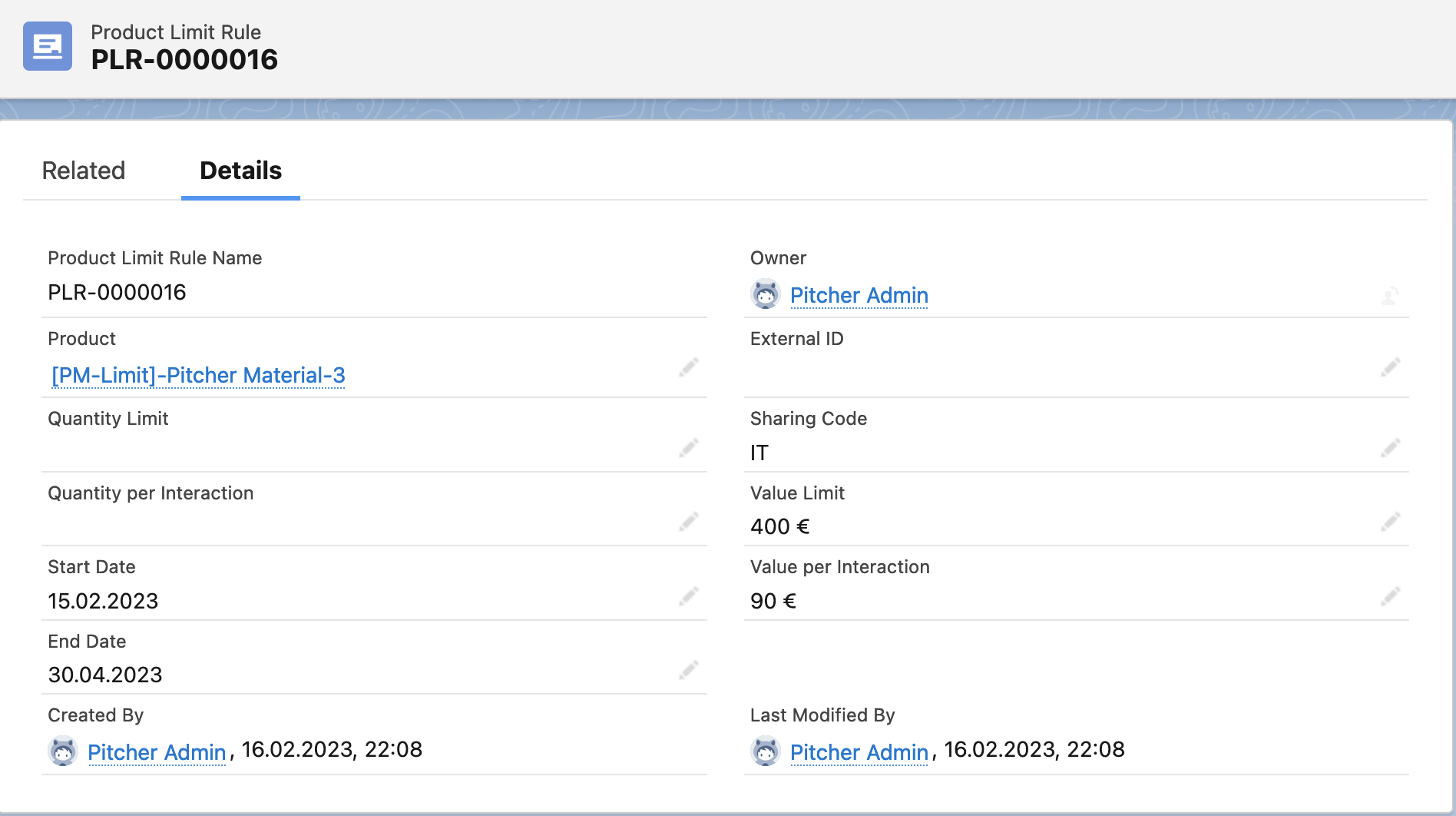Select the Details tab
This screenshot has width=1456, height=816.
tap(240, 171)
